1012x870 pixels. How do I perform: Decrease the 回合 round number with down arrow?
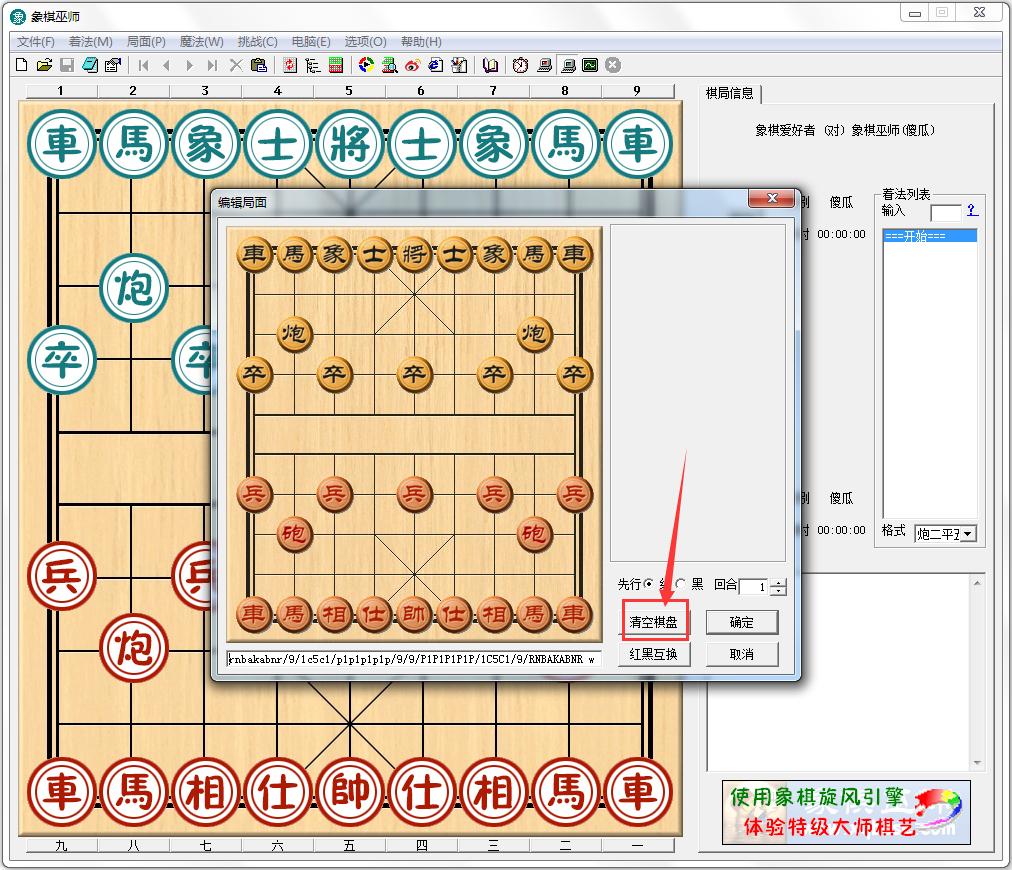(780, 591)
